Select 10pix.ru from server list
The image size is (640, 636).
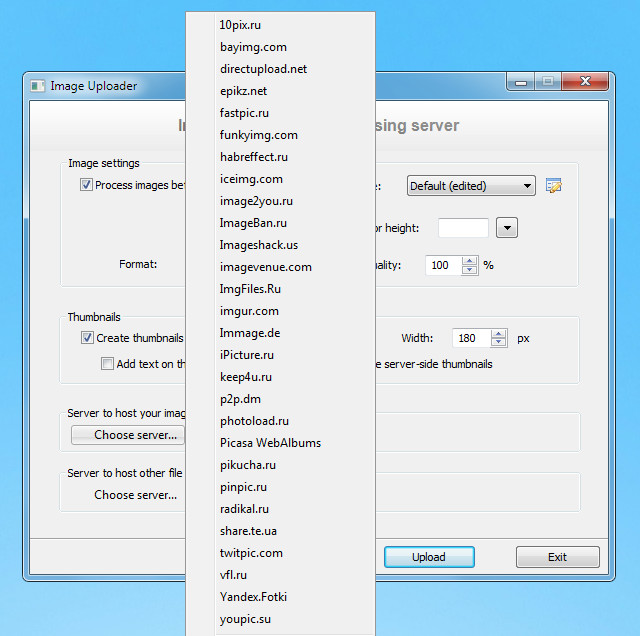pyautogui.click(x=280, y=25)
